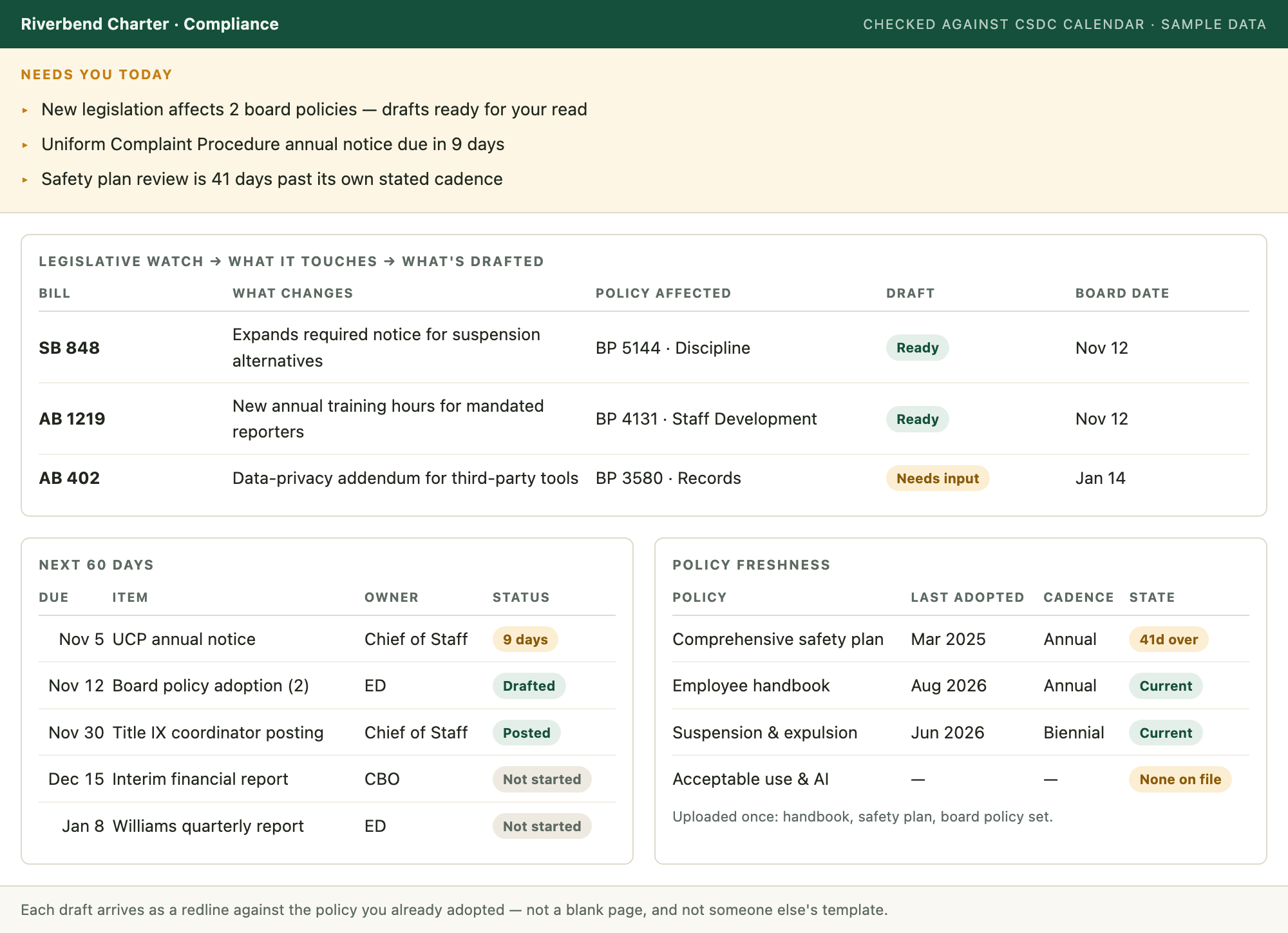Select Title IX coordinator posting item

(x=218, y=733)
